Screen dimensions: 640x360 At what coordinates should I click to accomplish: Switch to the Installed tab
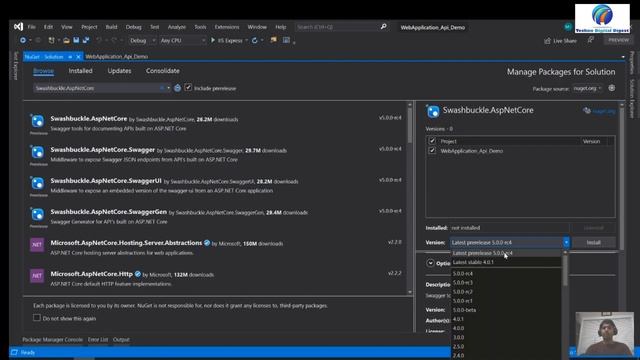[80, 71]
